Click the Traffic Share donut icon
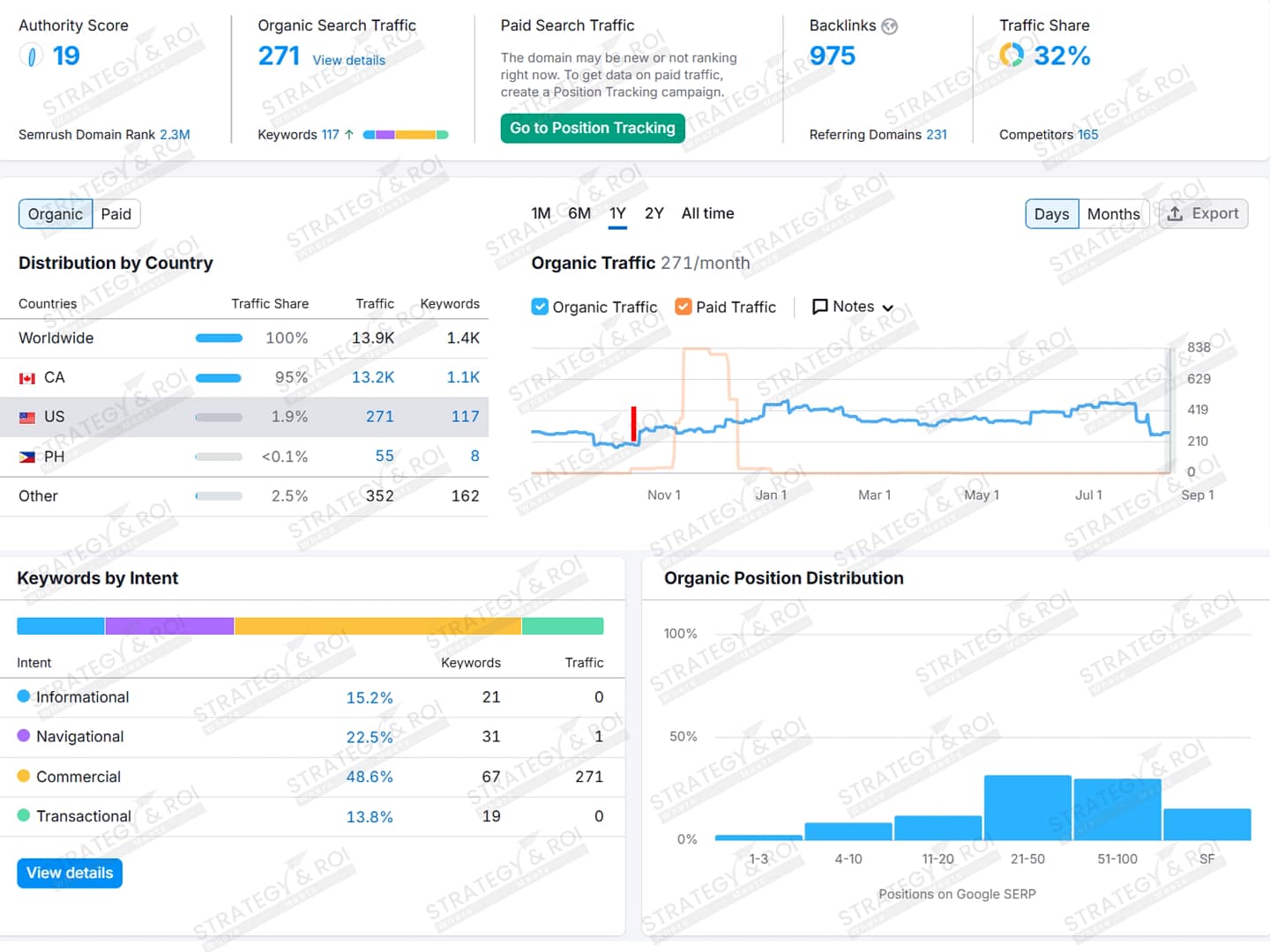Viewport: 1270px width, 952px height. coord(1012,56)
